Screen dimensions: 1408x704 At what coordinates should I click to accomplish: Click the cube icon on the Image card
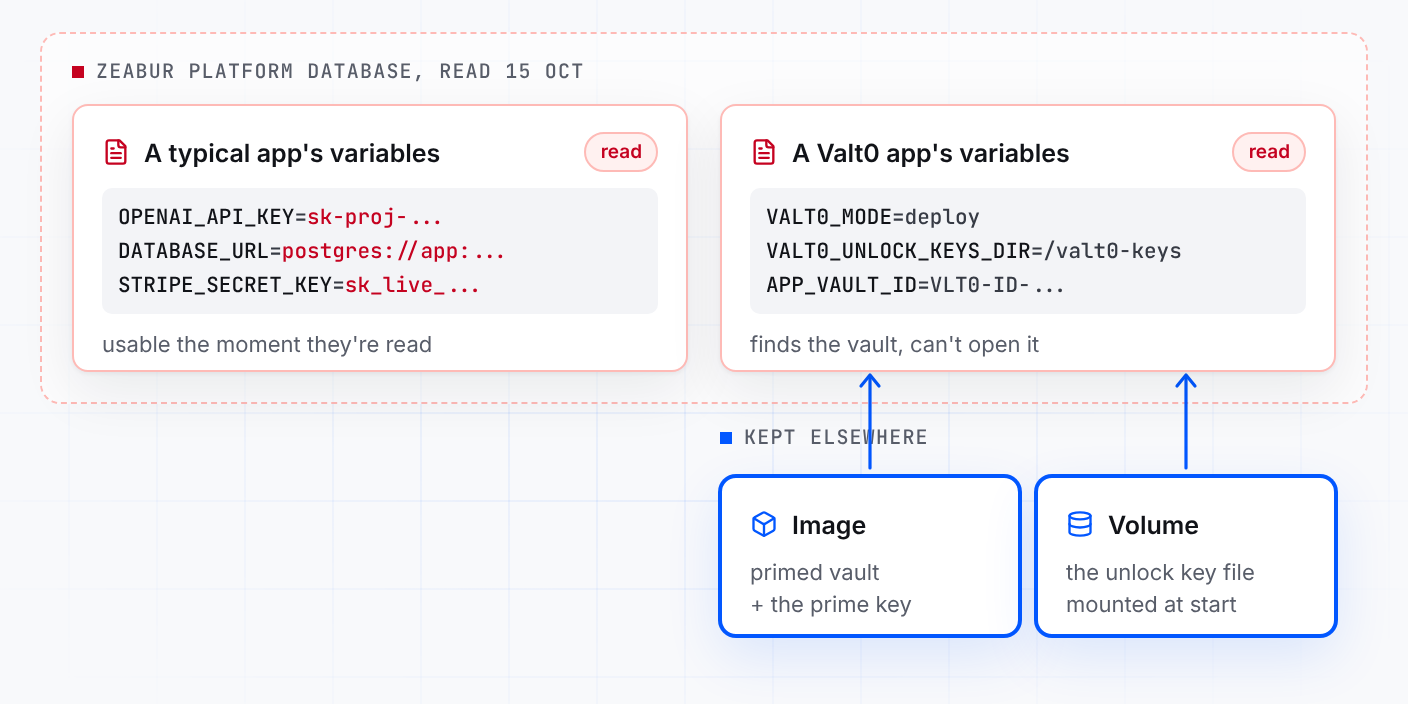click(x=764, y=525)
